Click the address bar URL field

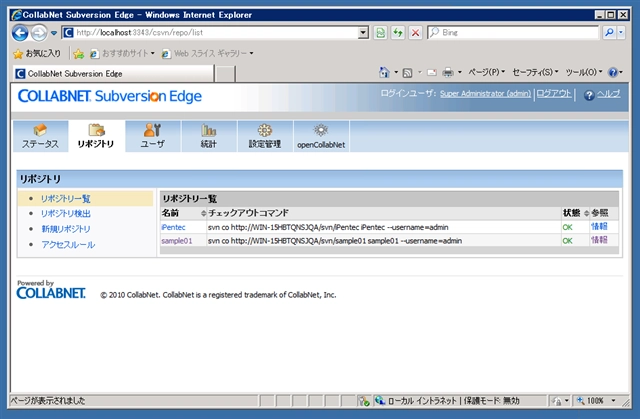click(x=210, y=33)
